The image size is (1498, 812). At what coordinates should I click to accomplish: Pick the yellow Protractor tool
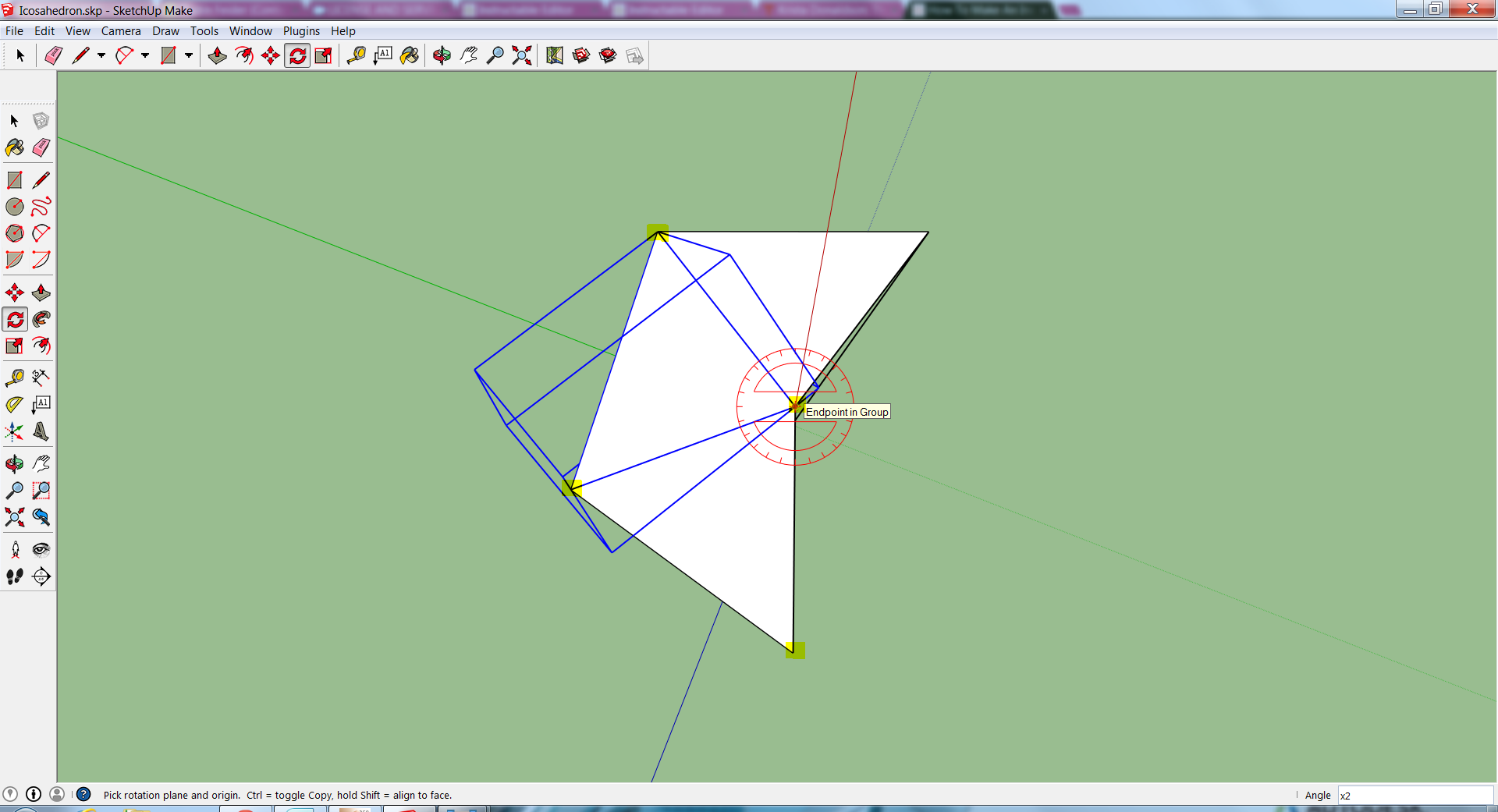(15, 405)
